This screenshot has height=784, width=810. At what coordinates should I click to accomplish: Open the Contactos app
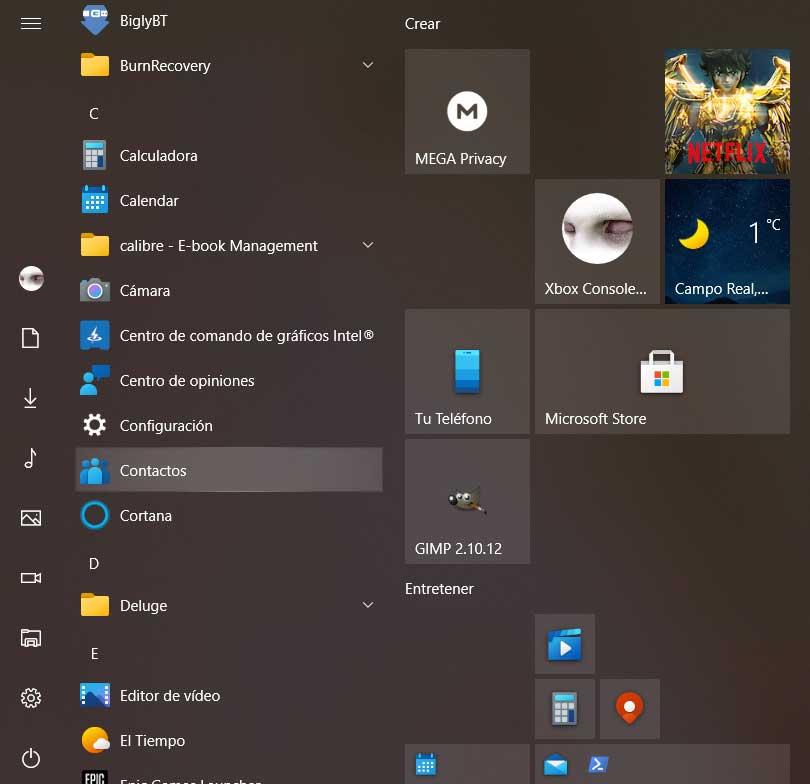tap(229, 470)
